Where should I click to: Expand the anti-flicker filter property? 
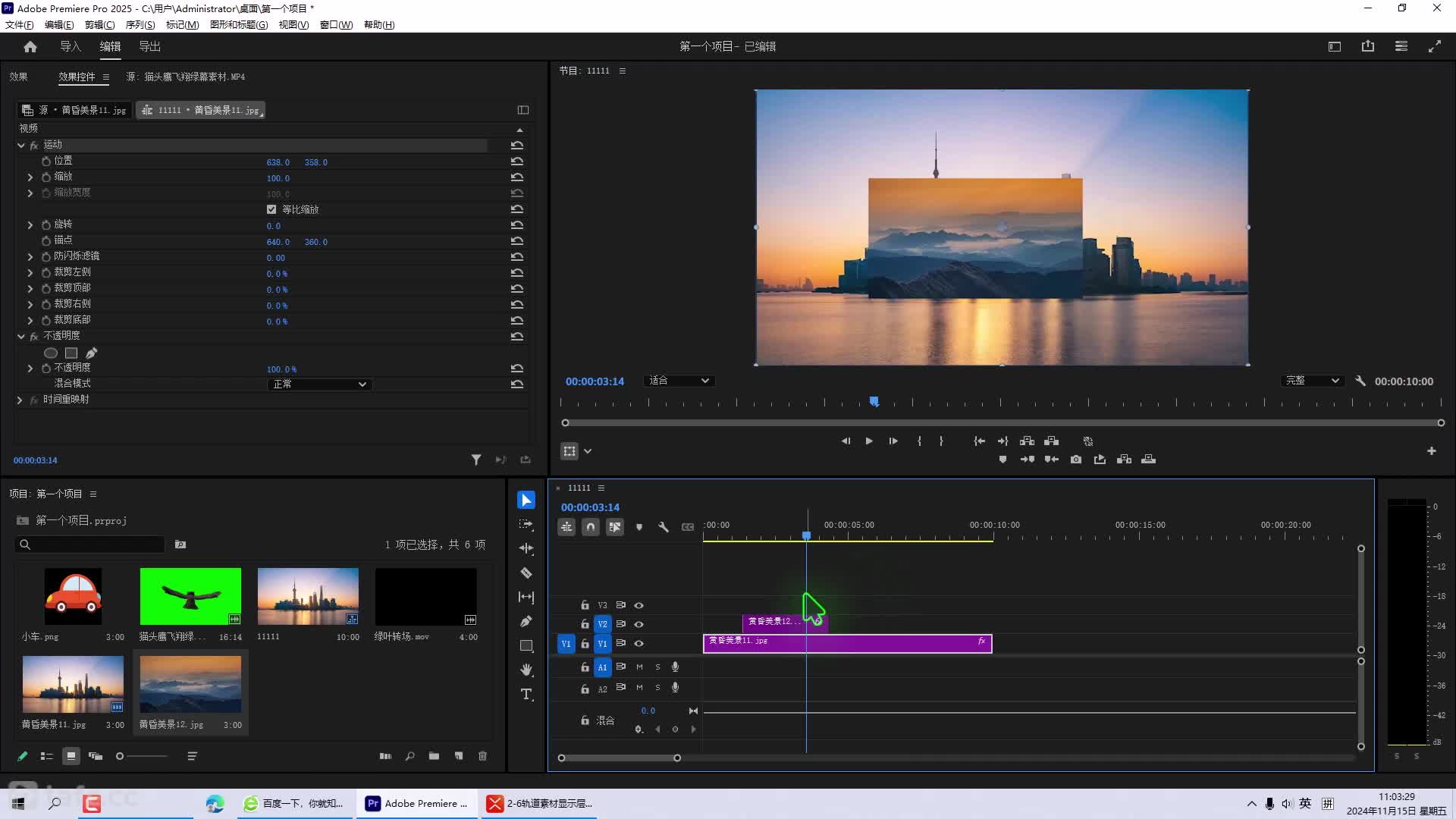(30, 257)
